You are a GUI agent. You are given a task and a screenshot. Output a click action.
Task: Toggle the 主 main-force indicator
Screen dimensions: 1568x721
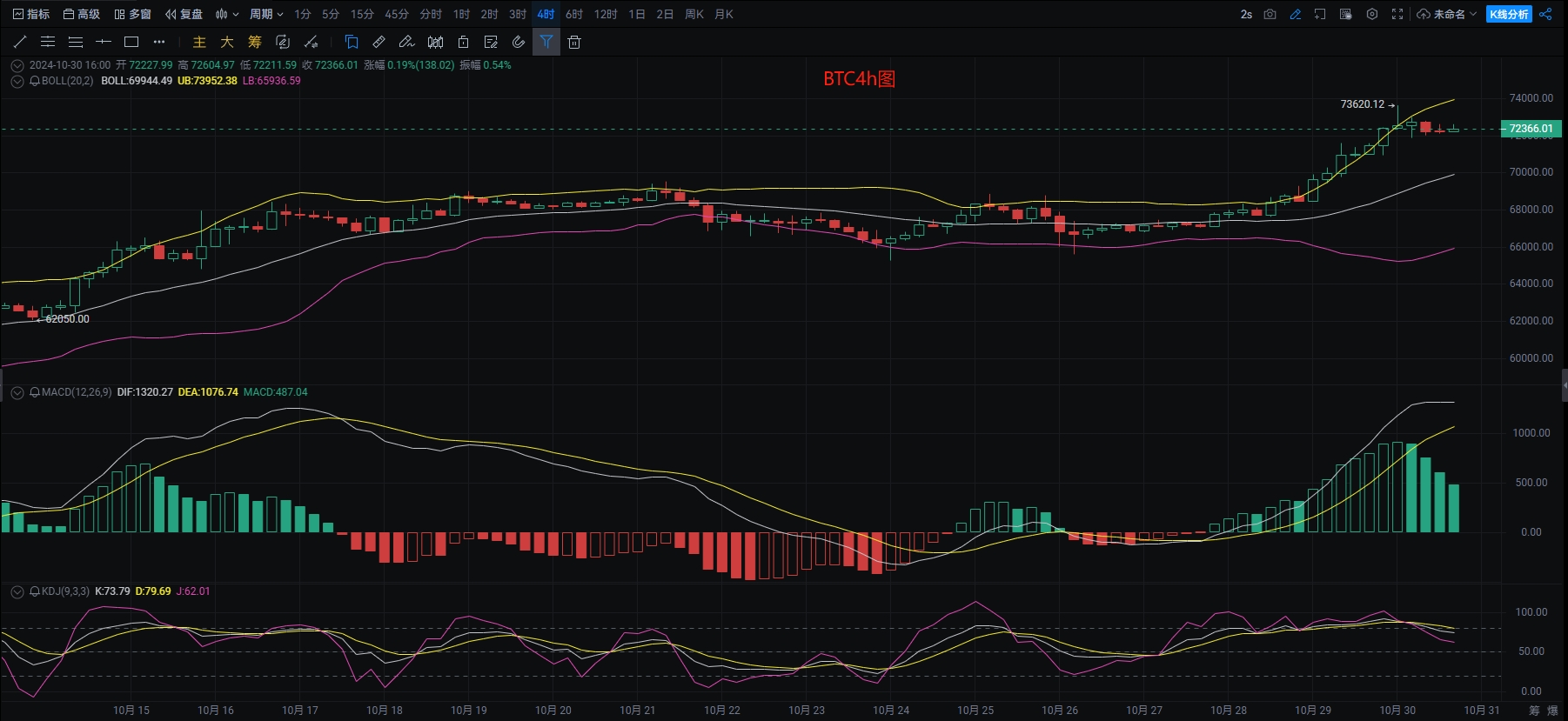coord(199,42)
